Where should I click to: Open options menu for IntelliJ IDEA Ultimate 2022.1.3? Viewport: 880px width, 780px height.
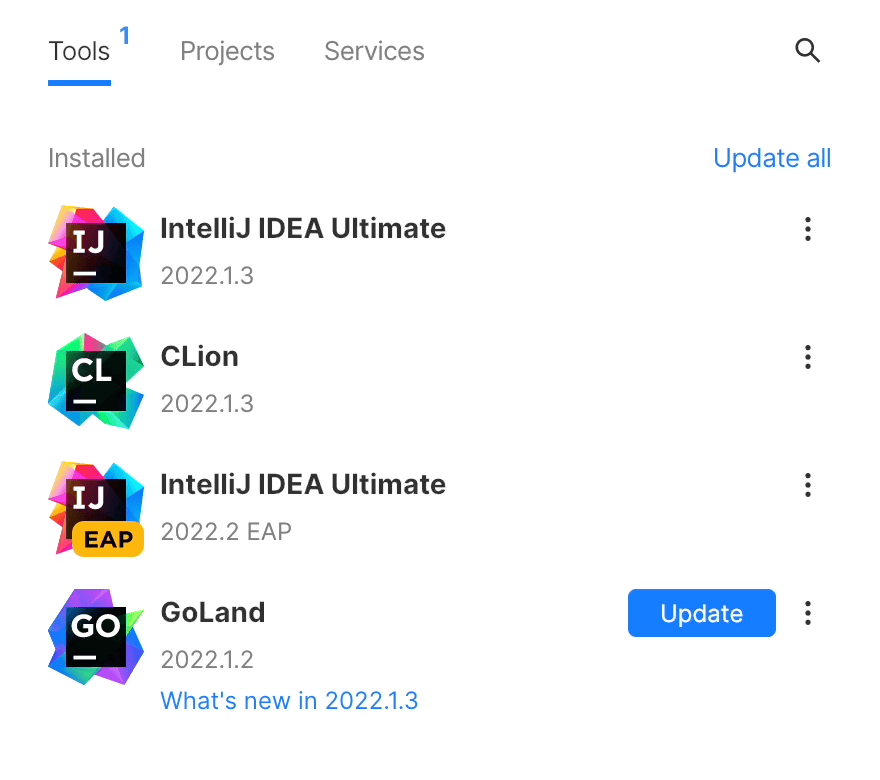tap(808, 229)
